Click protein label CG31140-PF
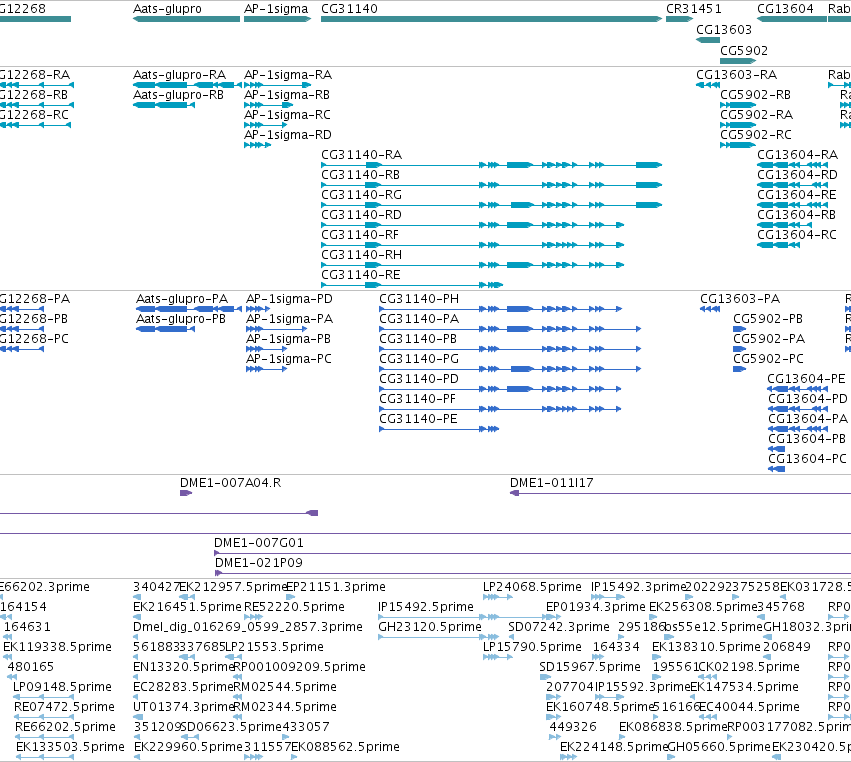The height and width of the screenshot is (762, 851). 417,399
